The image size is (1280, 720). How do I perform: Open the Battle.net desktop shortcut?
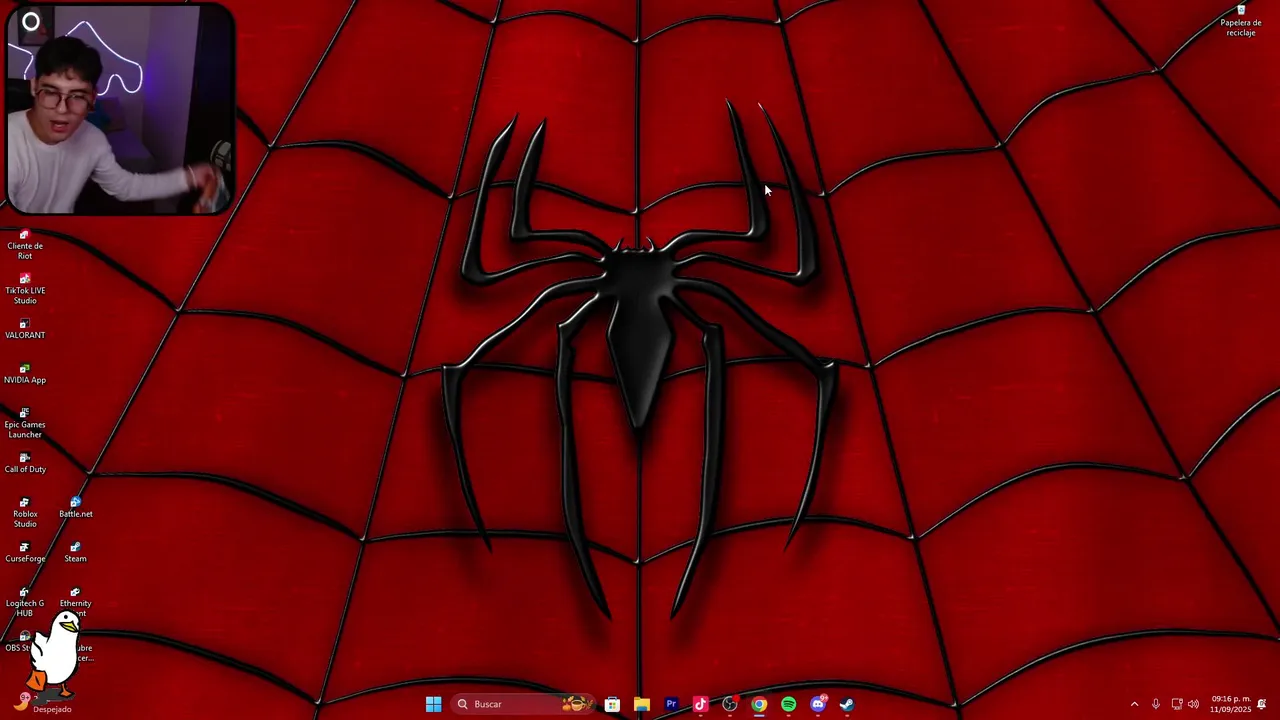coord(75,509)
